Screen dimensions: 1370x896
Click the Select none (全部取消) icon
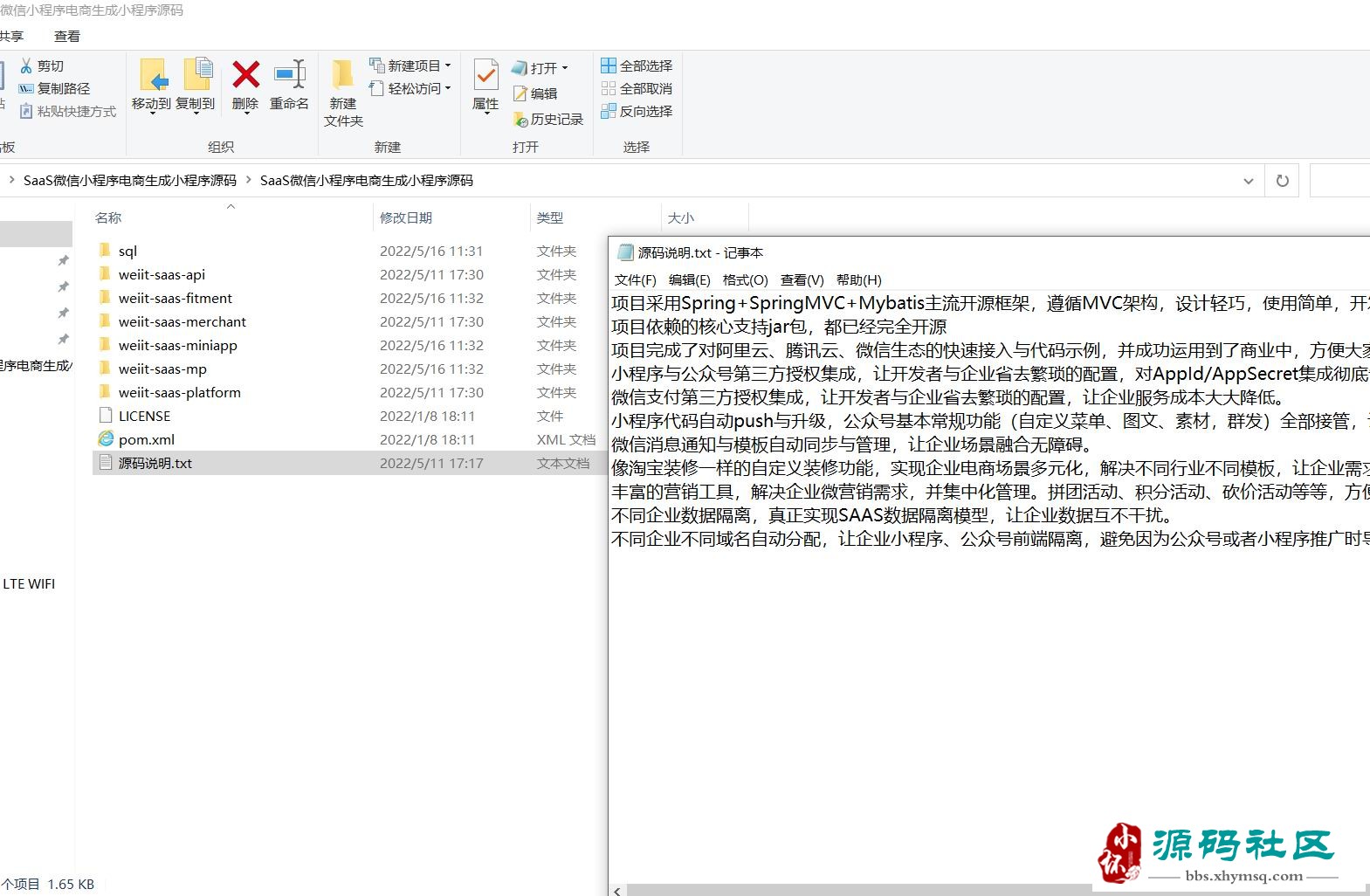coord(609,88)
